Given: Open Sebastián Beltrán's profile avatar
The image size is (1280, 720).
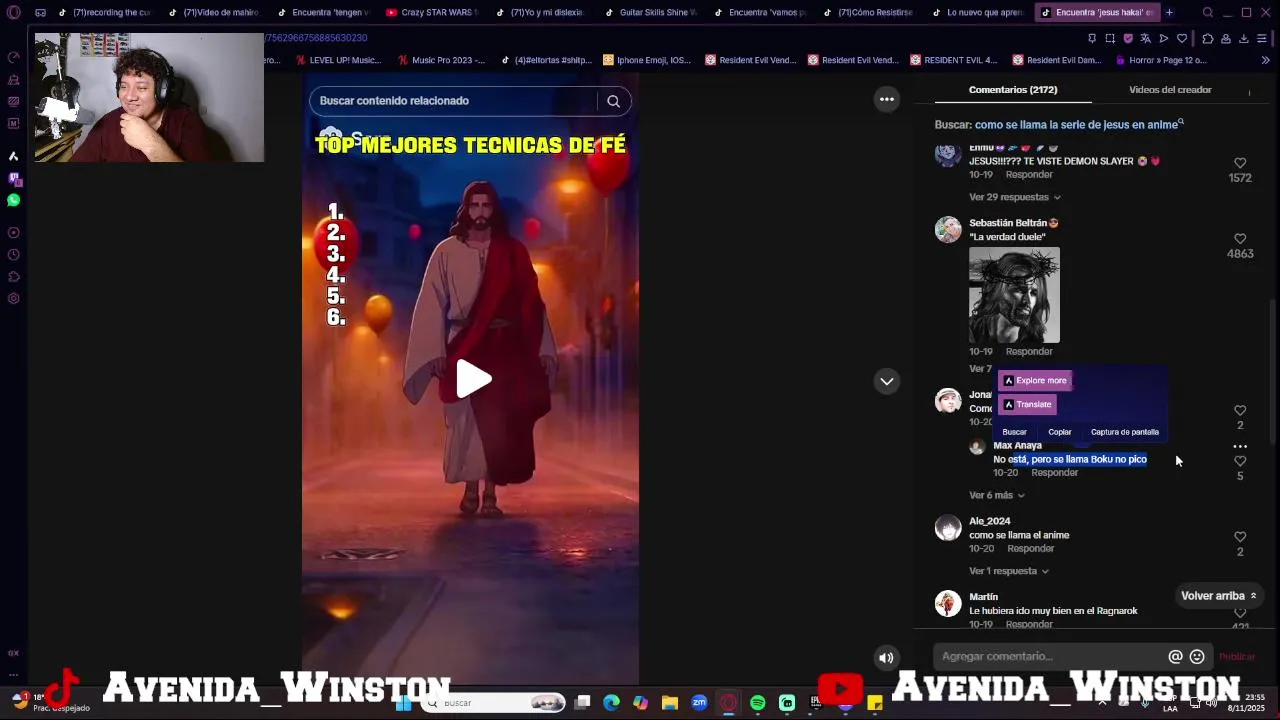Looking at the screenshot, I should click(948, 230).
